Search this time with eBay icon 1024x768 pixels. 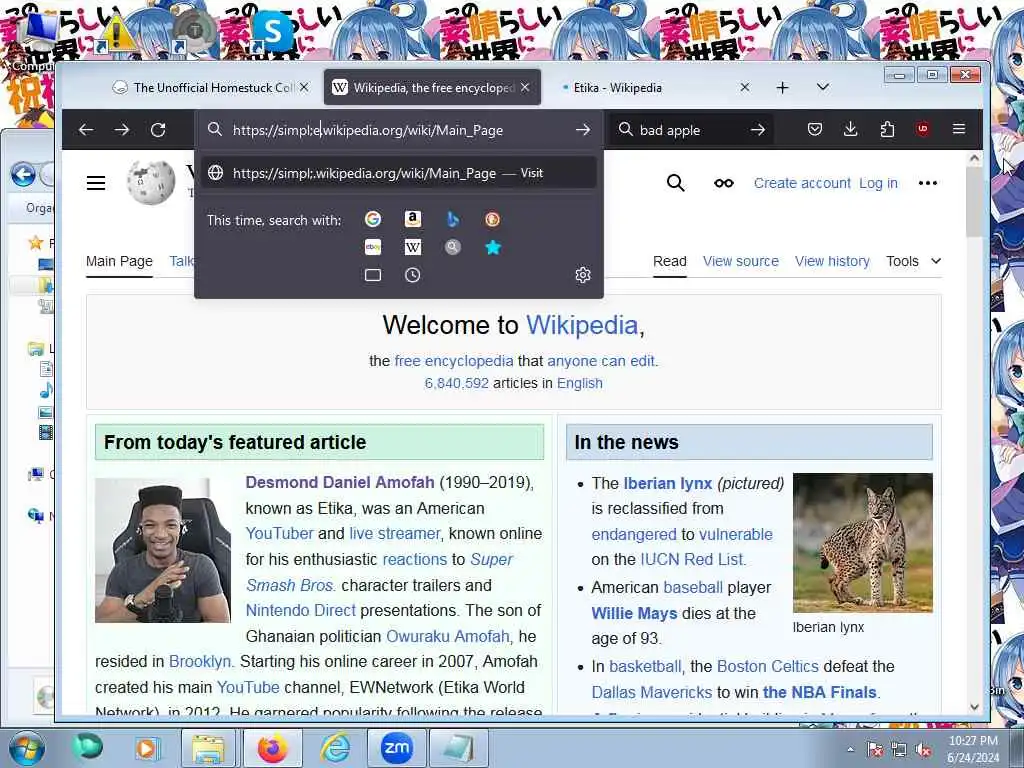[373, 247]
